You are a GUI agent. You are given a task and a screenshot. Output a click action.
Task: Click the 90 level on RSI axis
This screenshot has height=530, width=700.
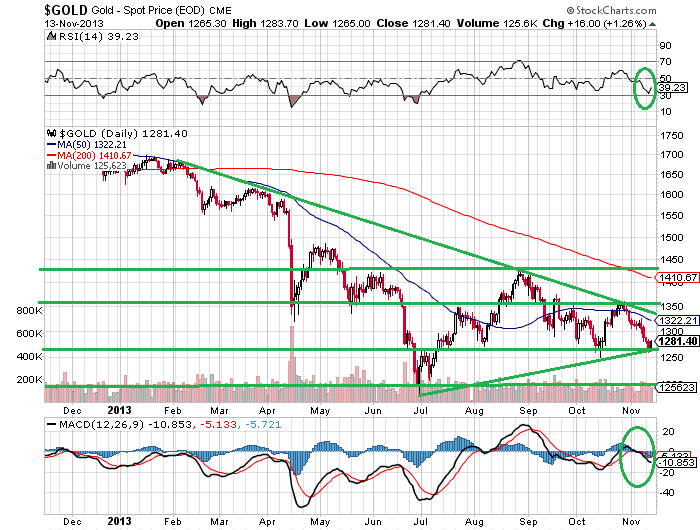click(665, 45)
